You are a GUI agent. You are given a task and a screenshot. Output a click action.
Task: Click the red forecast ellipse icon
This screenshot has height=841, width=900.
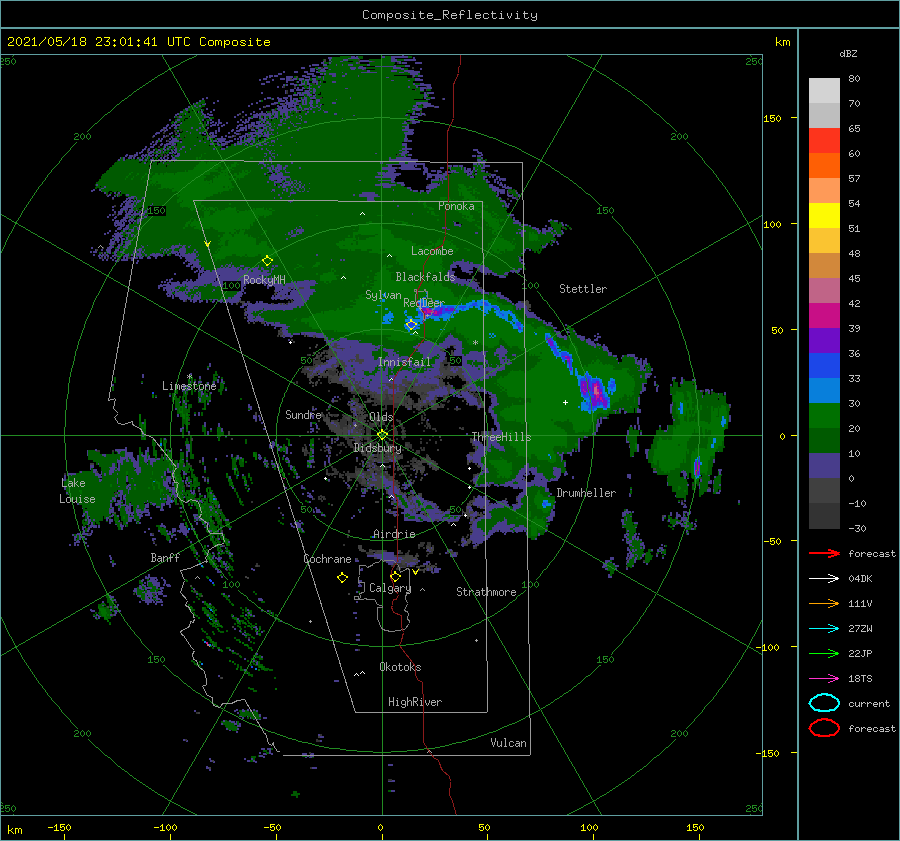[x=824, y=728]
